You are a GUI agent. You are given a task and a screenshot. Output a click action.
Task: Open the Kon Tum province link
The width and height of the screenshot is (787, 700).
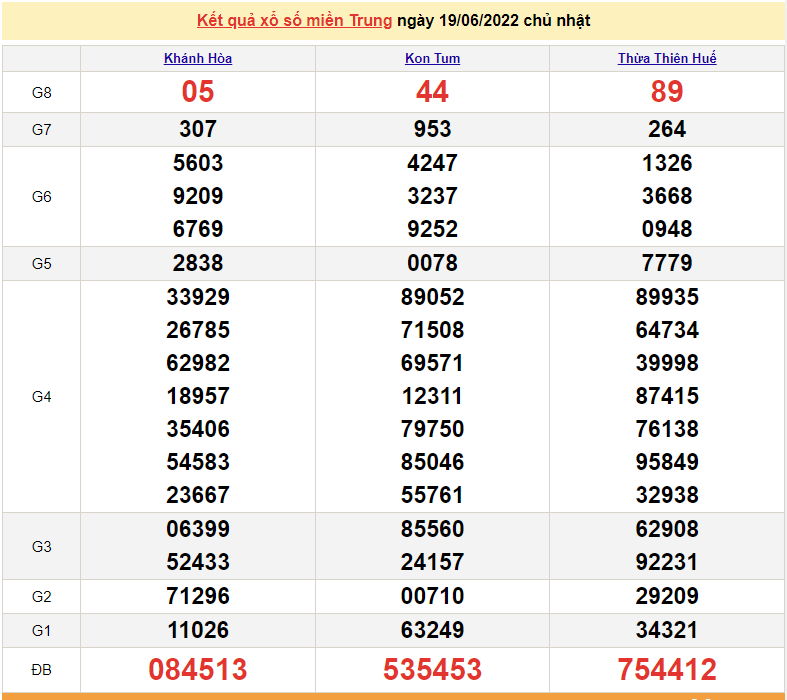(x=432, y=58)
